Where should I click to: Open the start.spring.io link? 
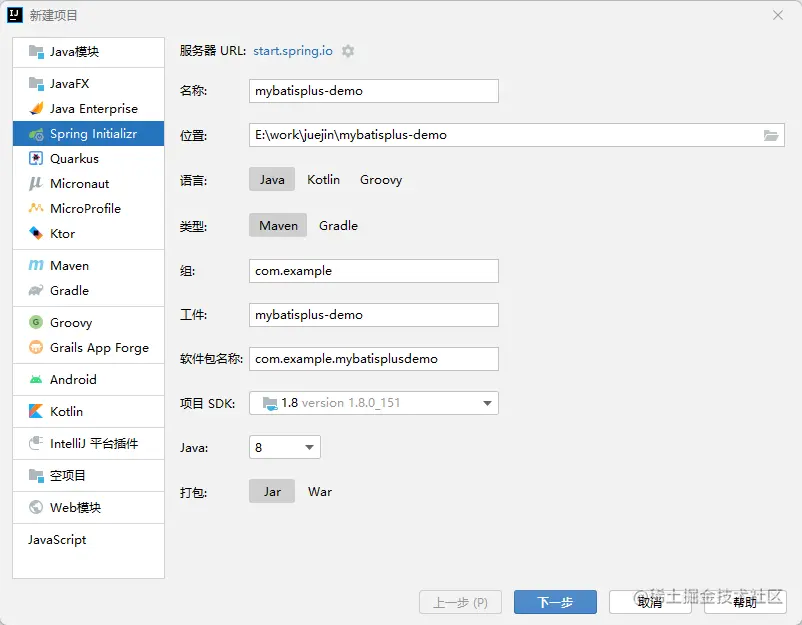point(293,51)
